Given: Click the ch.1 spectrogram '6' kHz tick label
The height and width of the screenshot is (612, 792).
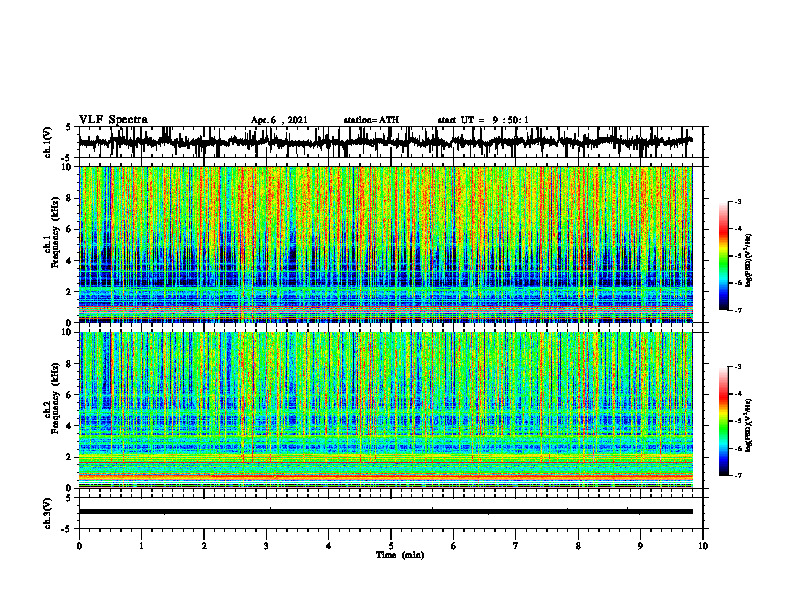Looking at the screenshot, I should (x=70, y=230).
